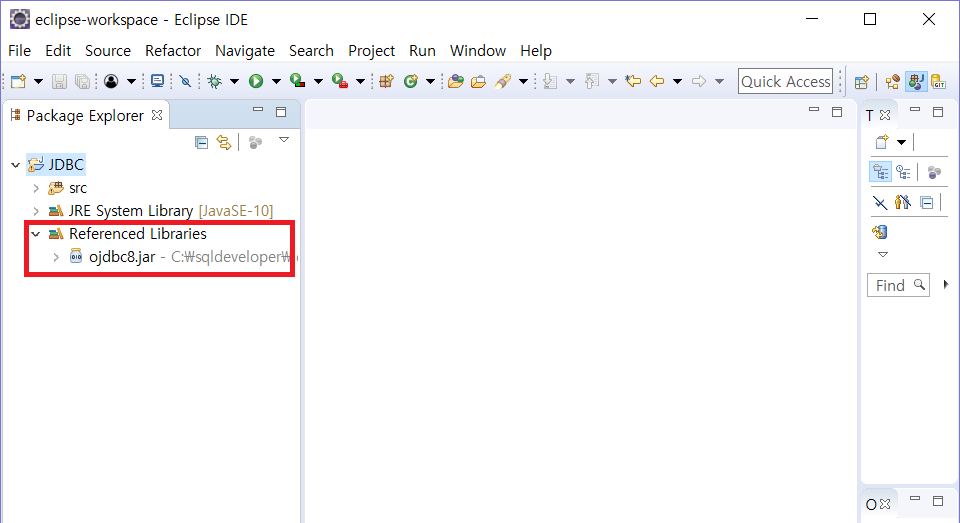This screenshot has width=960, height=523.
Task: Click the New wizard toolbar icon
Action: (18, 81)
